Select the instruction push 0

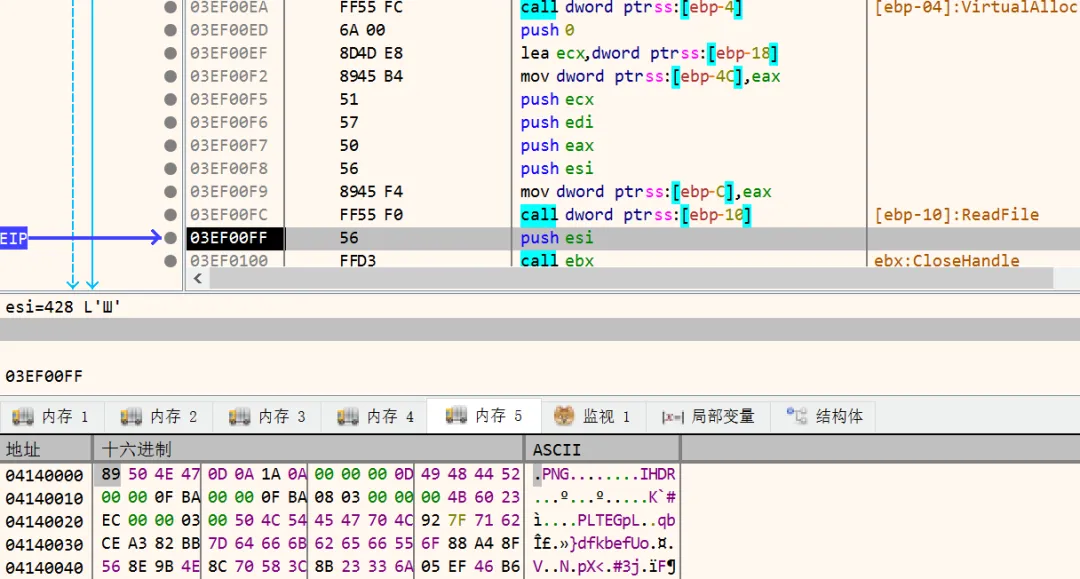(548, 30)
